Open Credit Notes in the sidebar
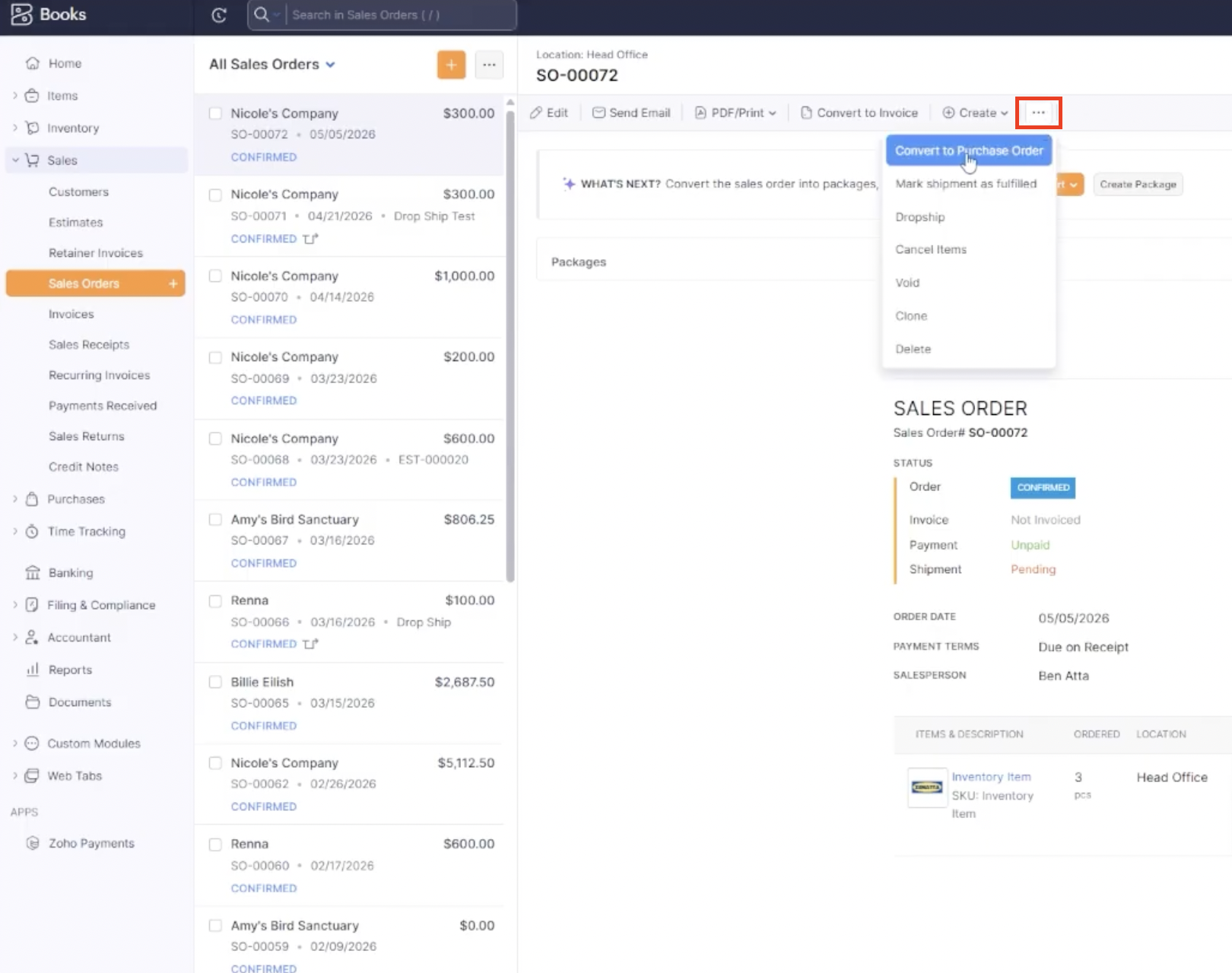Image resolution: width=1232 pixels, height=973 pixels. click(x=84, y=467)
